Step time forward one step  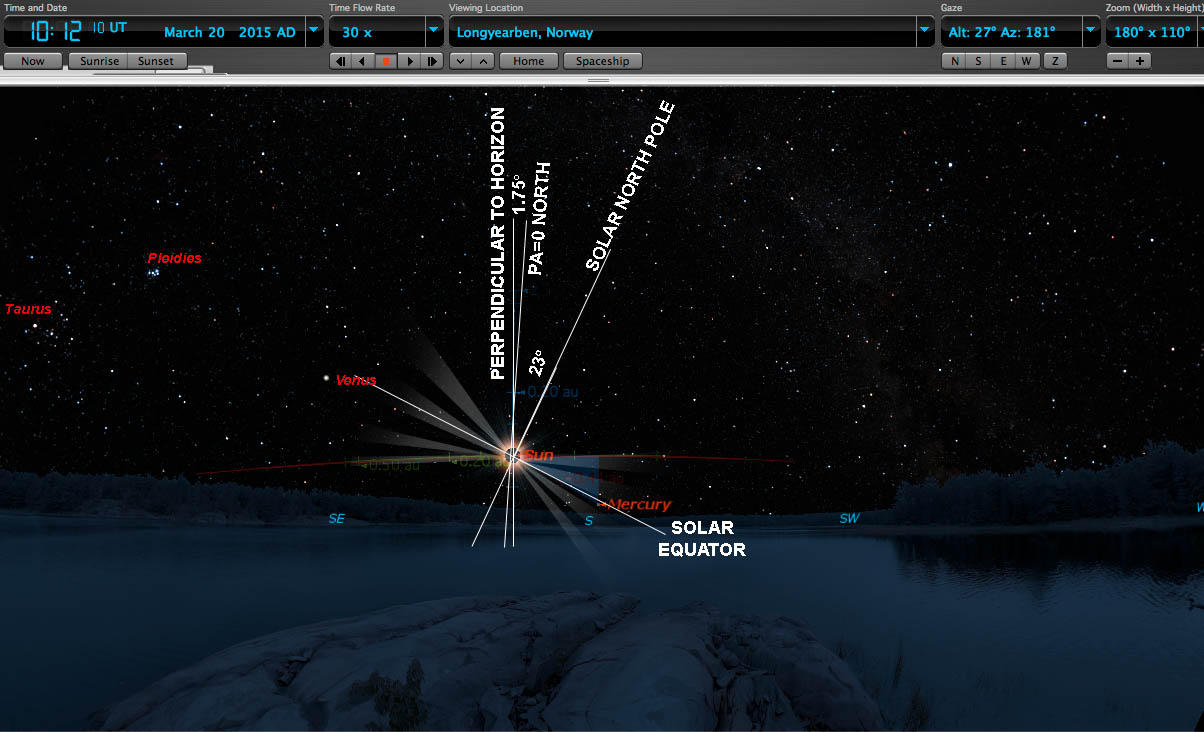click(x=432, y=61)
